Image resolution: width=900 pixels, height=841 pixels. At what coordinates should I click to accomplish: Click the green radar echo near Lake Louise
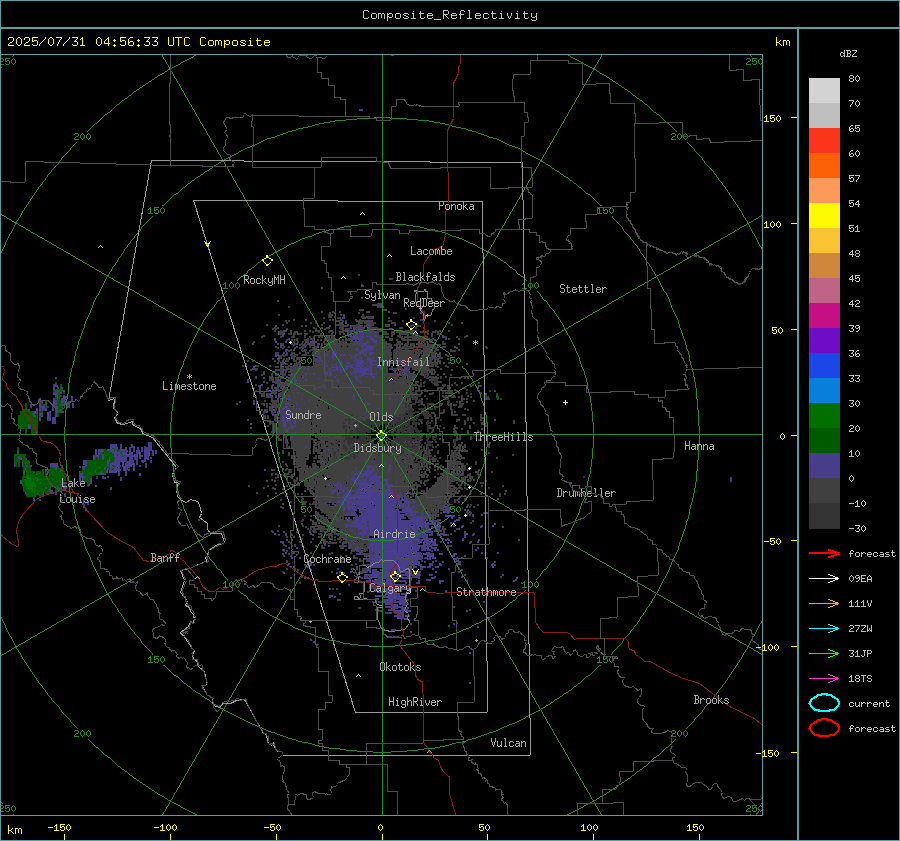click(x=39, y=480)
